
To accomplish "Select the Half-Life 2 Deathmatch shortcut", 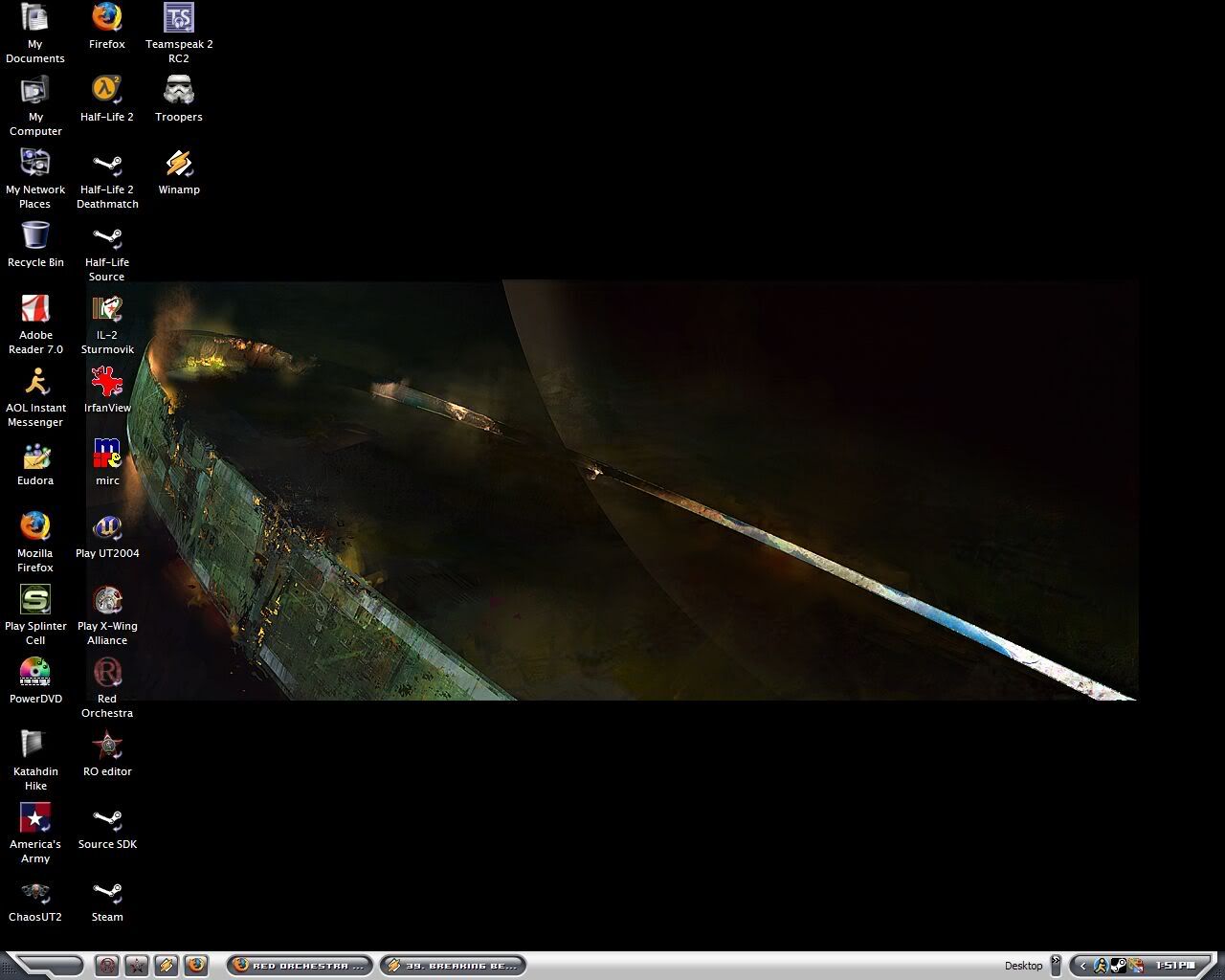I will [x=107, y=179].
